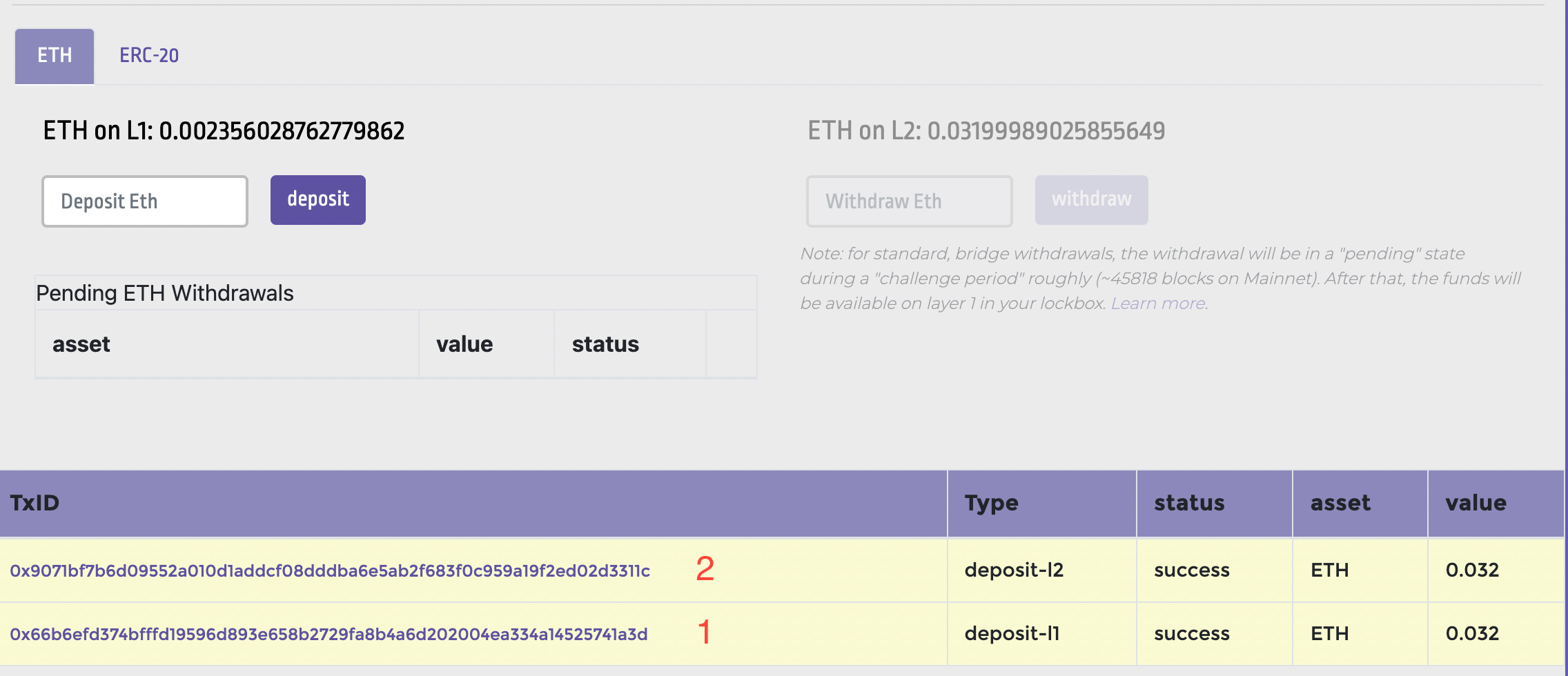Open transaction 0x66b6efd374bfffd1… link
The image size is (1568, 676).
329,635
